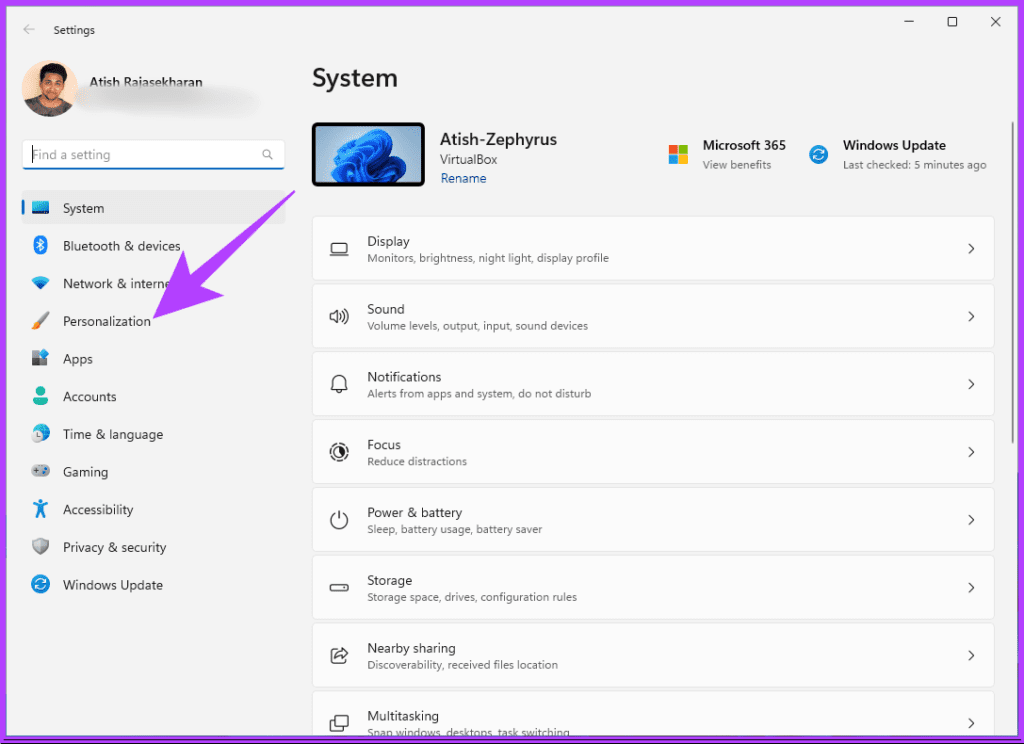1024x744 pixels.
Task: Expand Nearby sharing chevron
Action: pyautogui.click(x=971, y=655)
